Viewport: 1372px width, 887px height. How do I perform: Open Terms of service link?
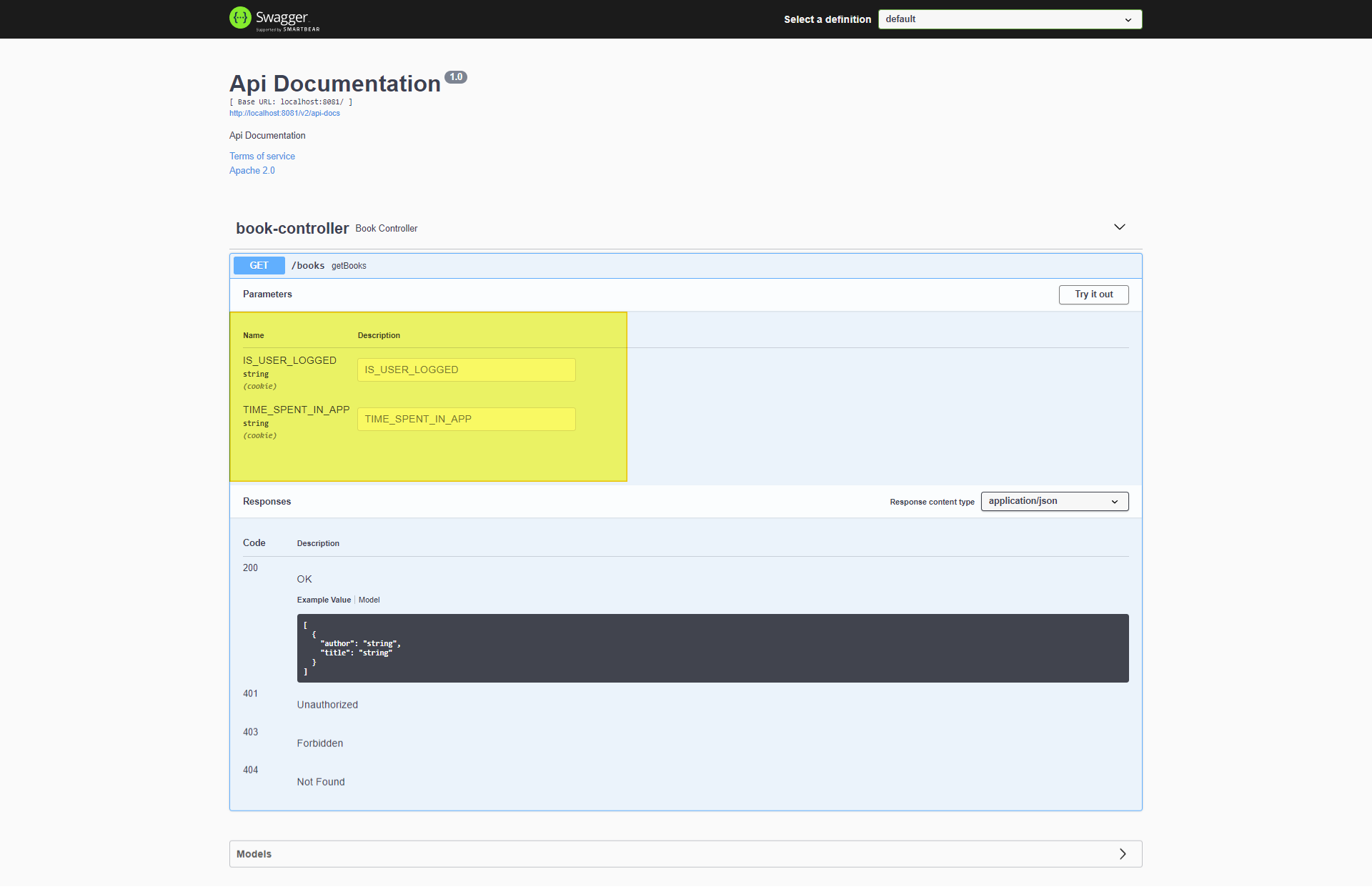pyautogui.click(x=262, y=156)
